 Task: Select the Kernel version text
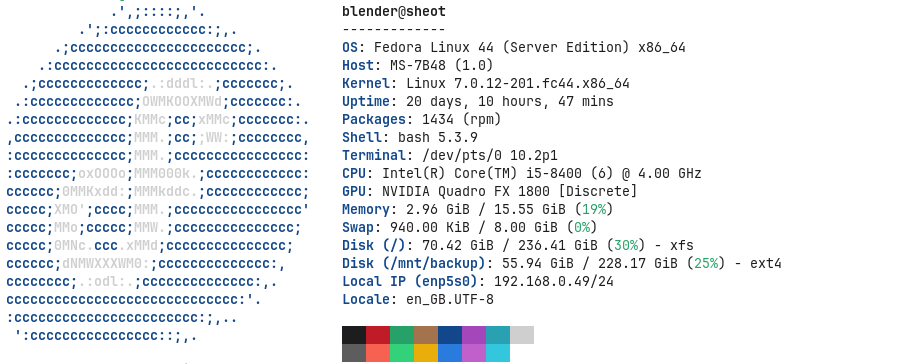[518, 83]
